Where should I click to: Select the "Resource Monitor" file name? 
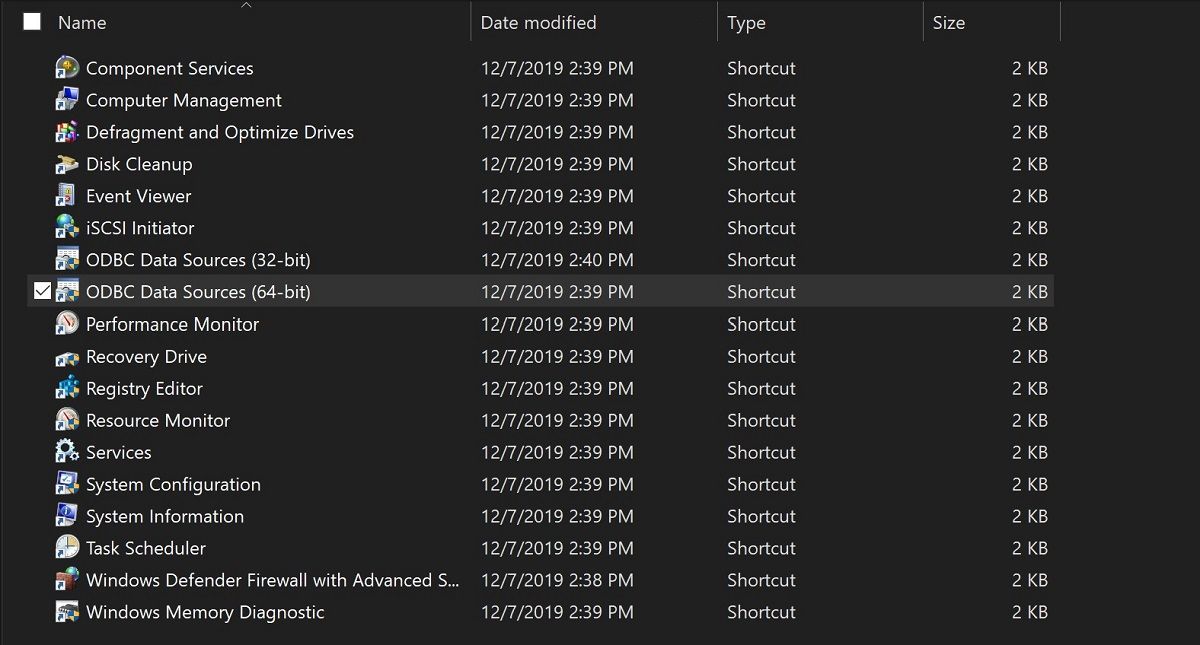(x=158, y=420)
